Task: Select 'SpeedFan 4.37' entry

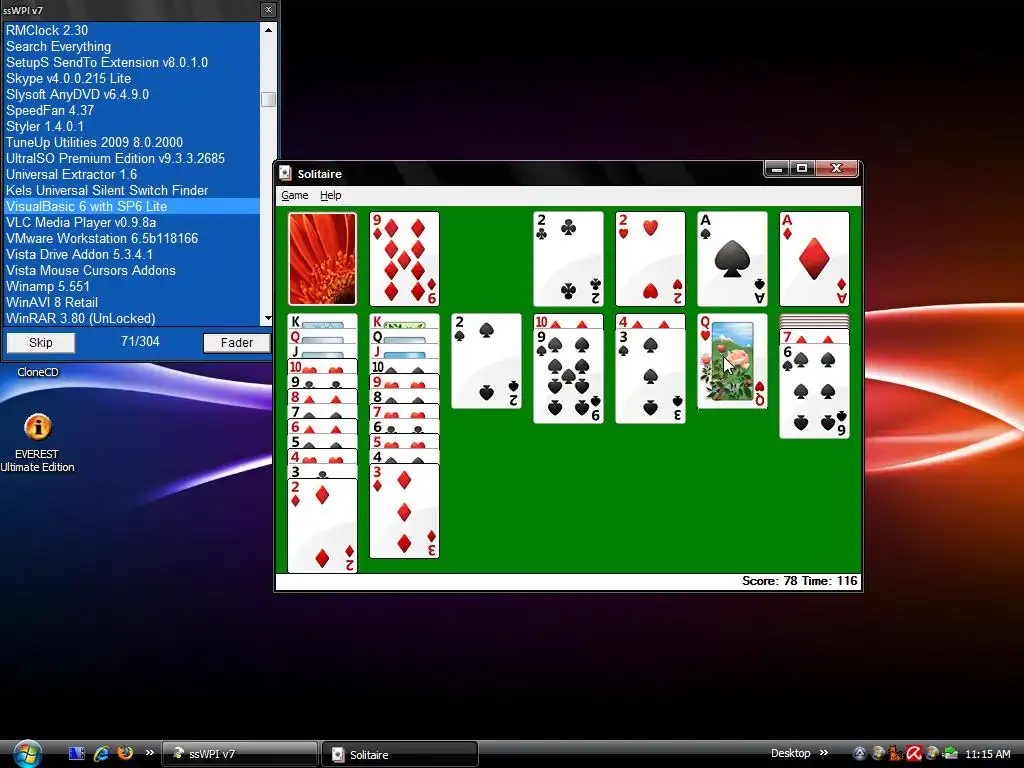Action: pyautogui.click(x=132, y=110)
